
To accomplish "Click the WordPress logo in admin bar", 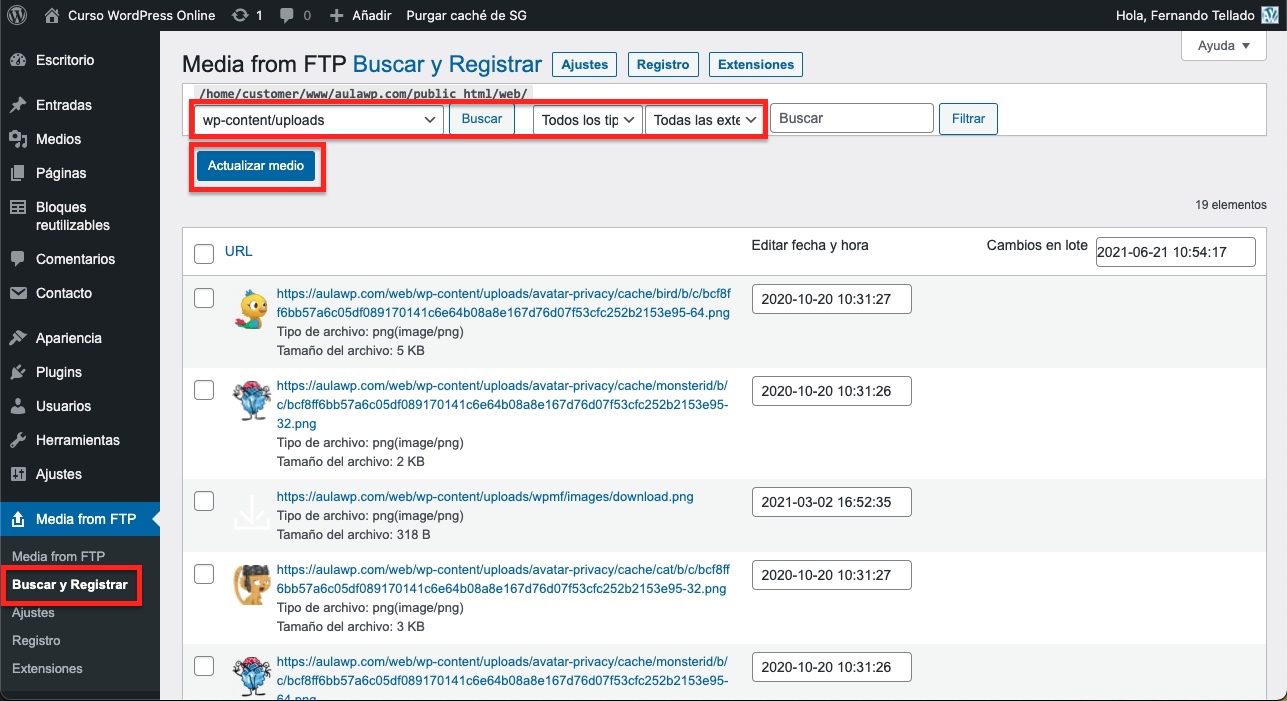I will [x=17, y=15].
